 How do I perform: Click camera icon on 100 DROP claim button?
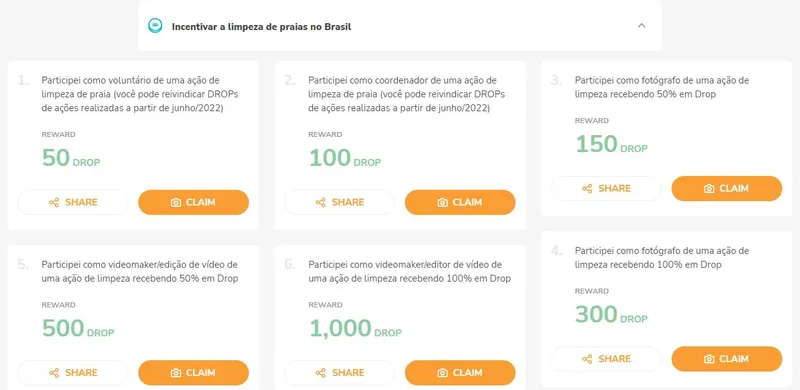tap(442, 203)
